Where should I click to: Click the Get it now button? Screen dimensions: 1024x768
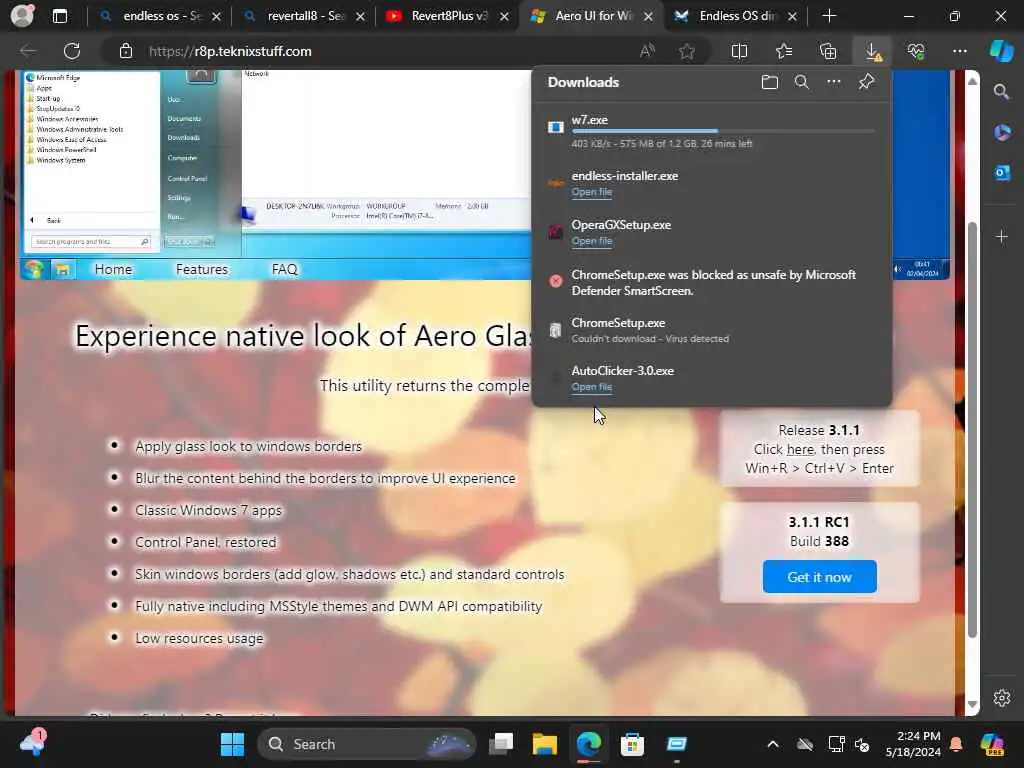820,577
